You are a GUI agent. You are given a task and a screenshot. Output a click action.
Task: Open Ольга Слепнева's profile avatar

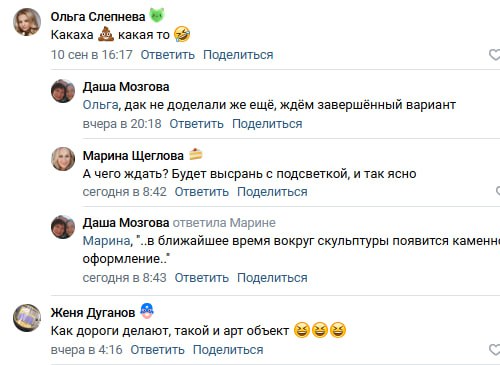tap(27, 22)
